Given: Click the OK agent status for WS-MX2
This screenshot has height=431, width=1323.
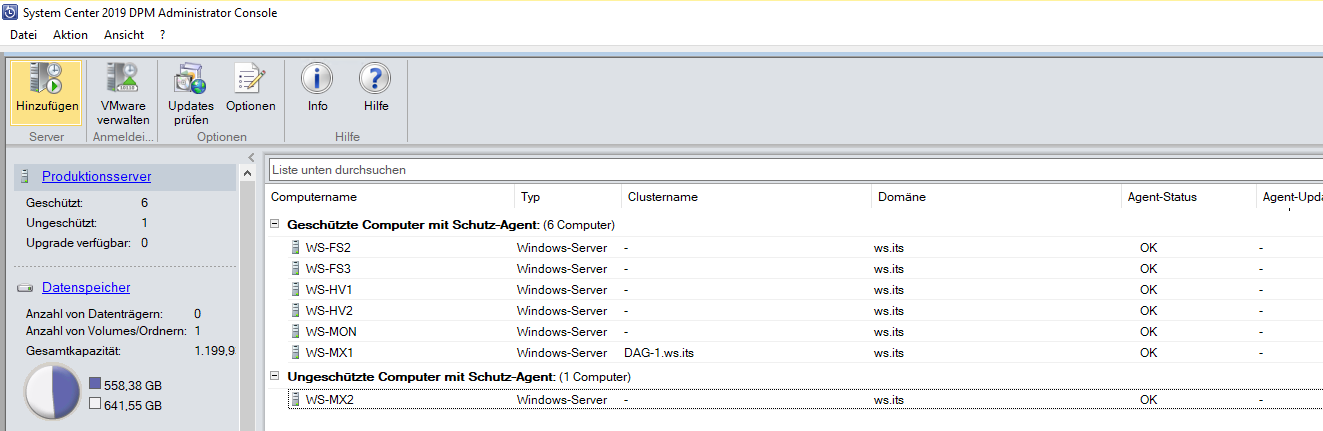Looking at the screenshot, I should 1148,400.
